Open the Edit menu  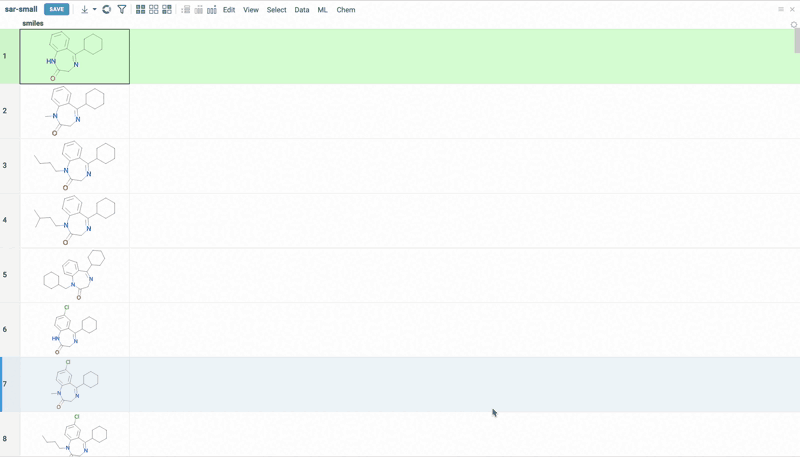pos(229,10)
